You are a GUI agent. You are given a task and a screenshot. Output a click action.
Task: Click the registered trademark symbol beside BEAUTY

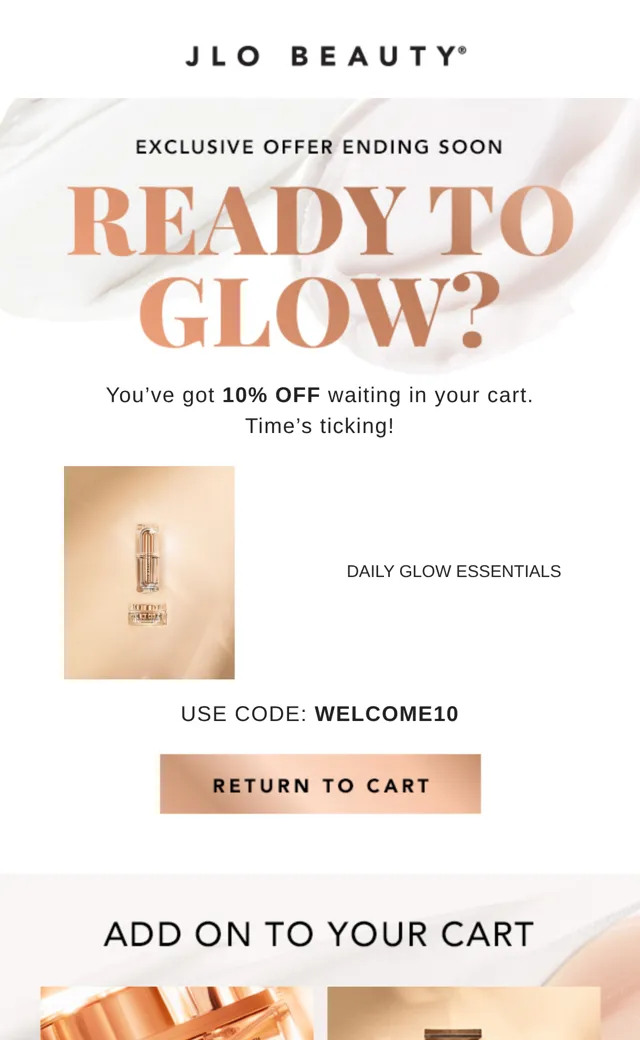(462, 50)
